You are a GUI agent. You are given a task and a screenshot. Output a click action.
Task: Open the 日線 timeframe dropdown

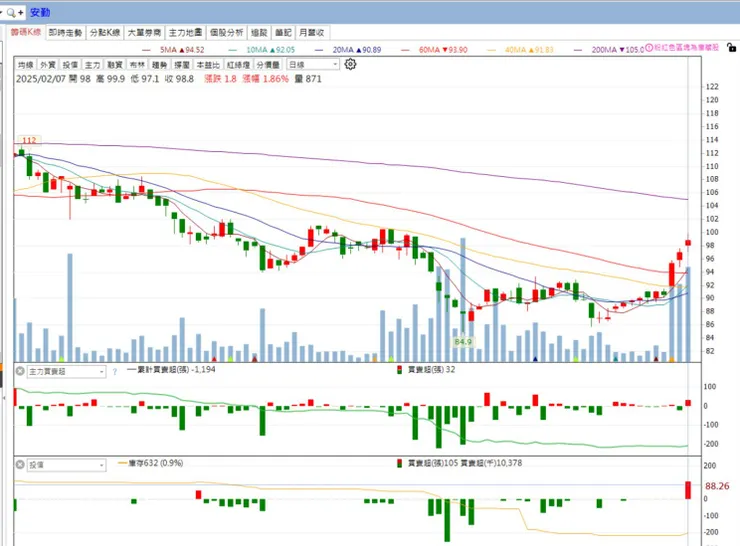313,65
